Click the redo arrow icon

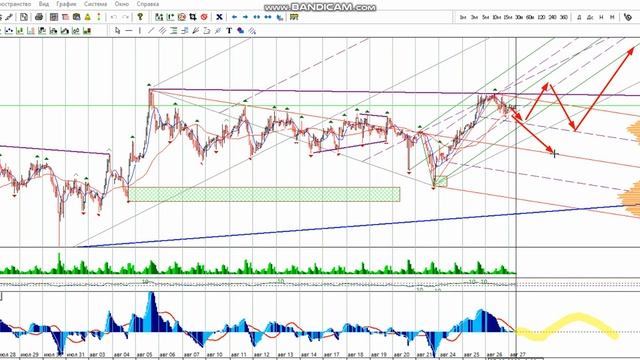[126, 17]
